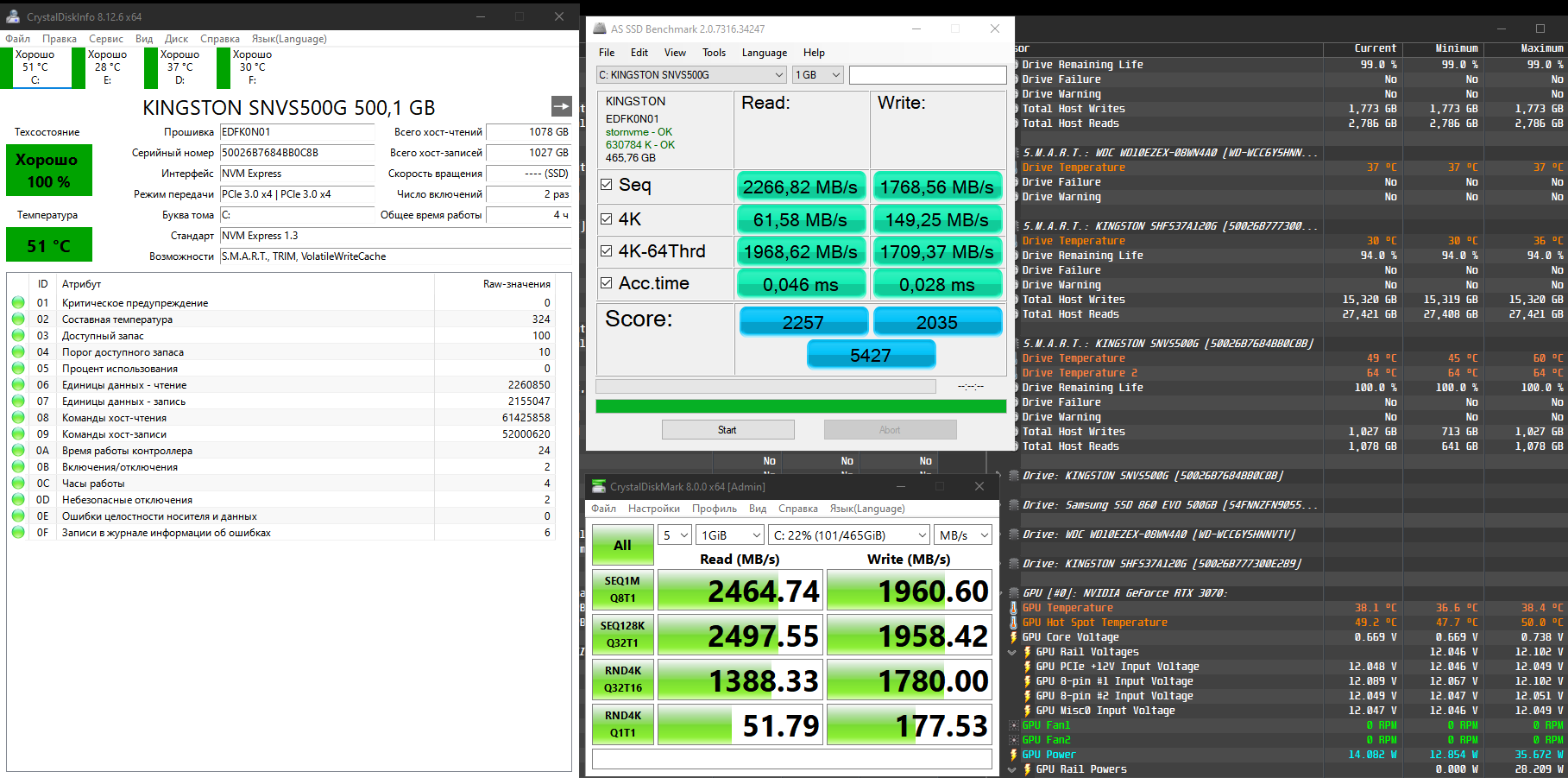Image resolution: width=1568 pixels, height=778 pixels.
Task: Click the Хорошо 100 % health status button
Action: pos(48,171)
